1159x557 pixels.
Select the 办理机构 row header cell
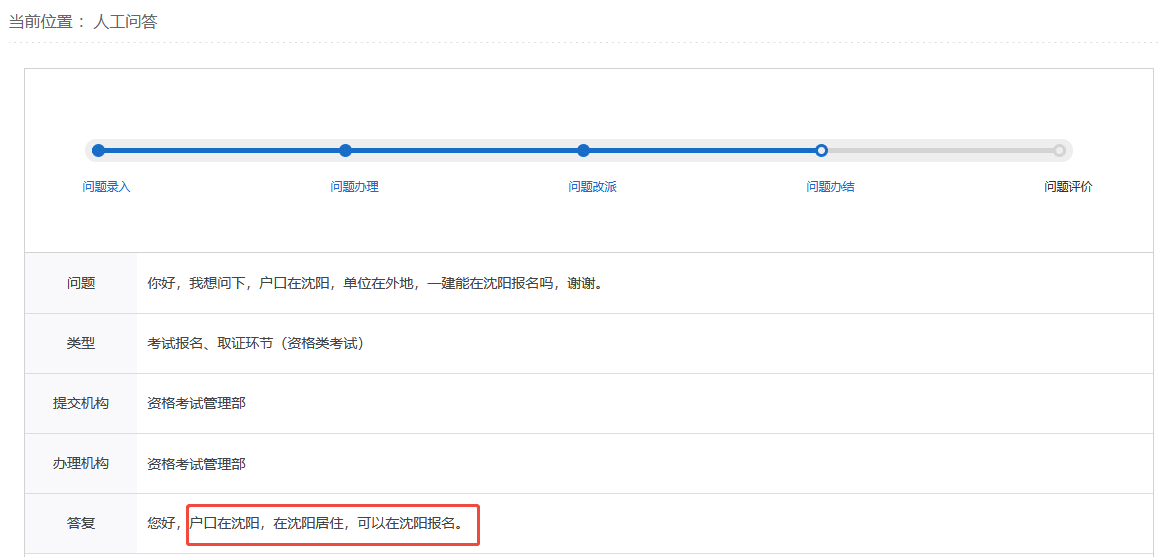point(81,463)
